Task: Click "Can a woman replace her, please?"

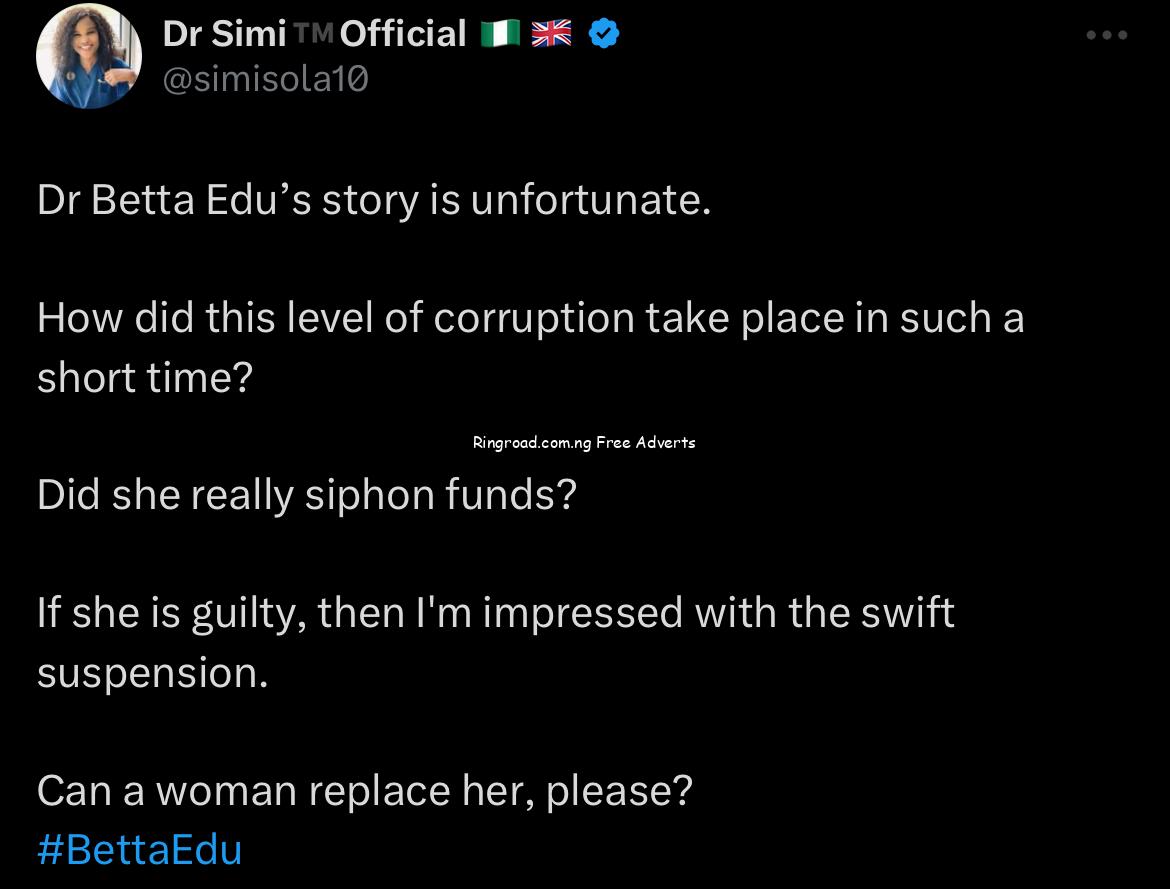Action: click(364, 791)
